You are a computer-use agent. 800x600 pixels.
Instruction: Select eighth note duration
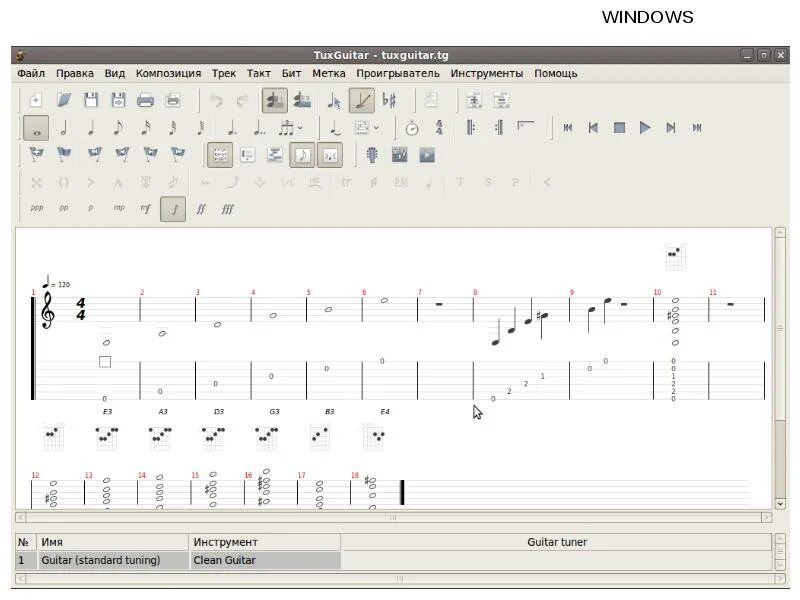(118, 128)
